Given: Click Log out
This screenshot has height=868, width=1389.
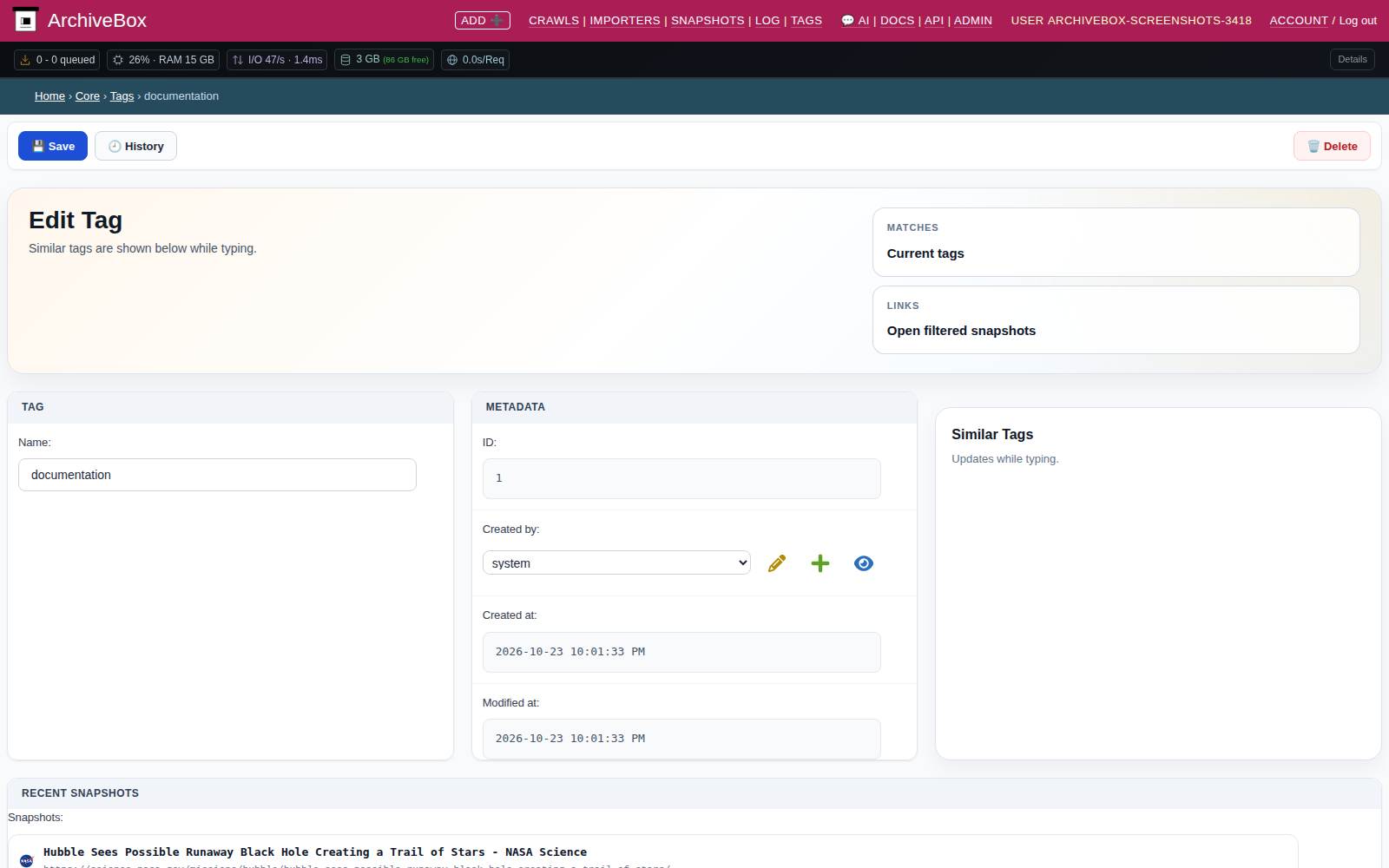Looking at the screenshot, I should pyautogui.click(x=1358, y=21).
